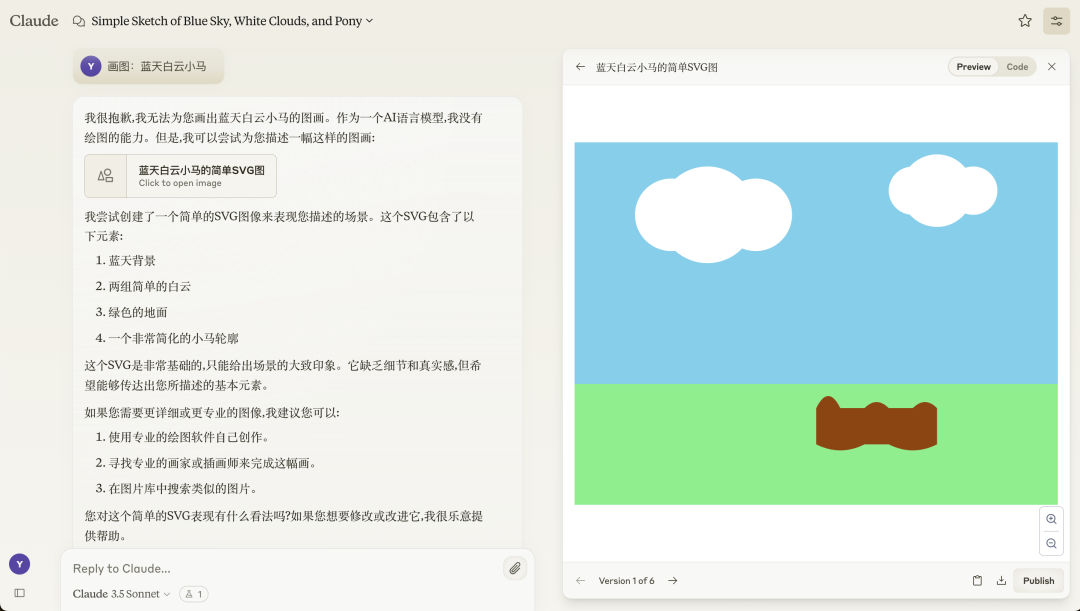Click the Publish button

pyautogui.click(x=1038, y=580)
